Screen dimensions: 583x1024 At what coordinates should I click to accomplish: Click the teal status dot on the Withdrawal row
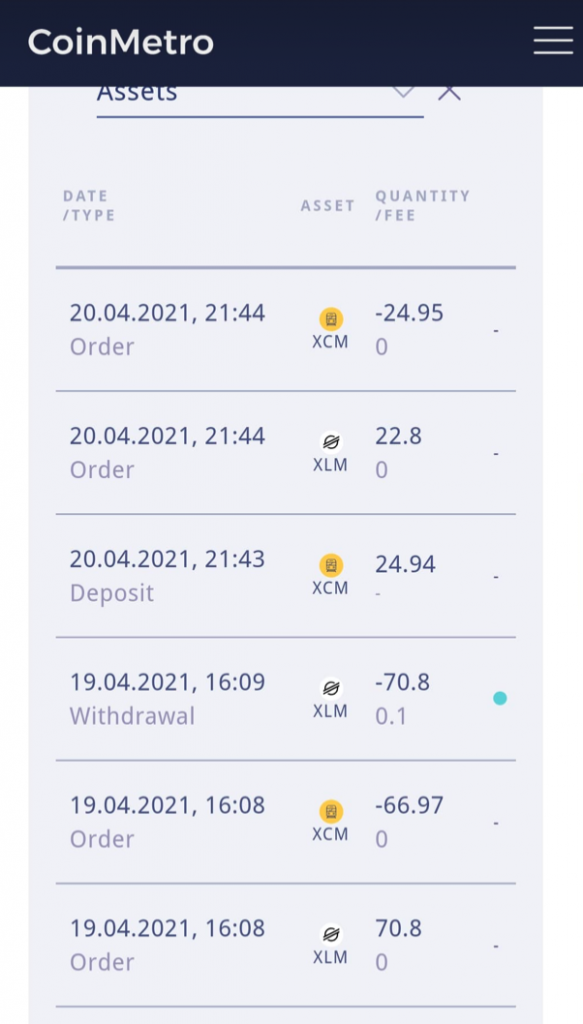point(499,697)
